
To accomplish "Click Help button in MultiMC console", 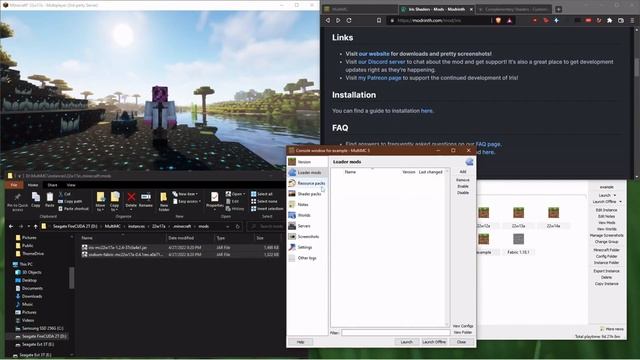I will click(301, 342).
